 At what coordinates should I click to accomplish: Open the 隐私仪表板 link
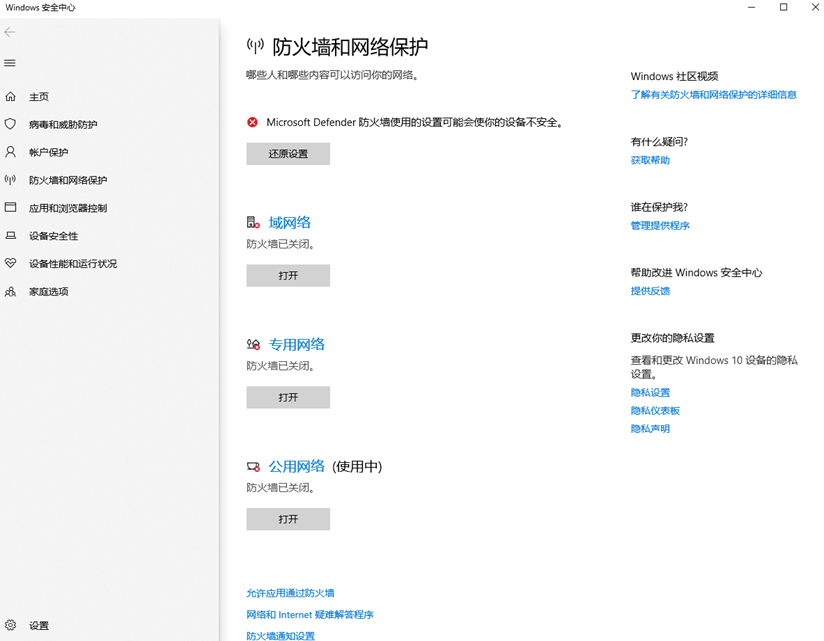pyautogui.click(x=655, y=410)
